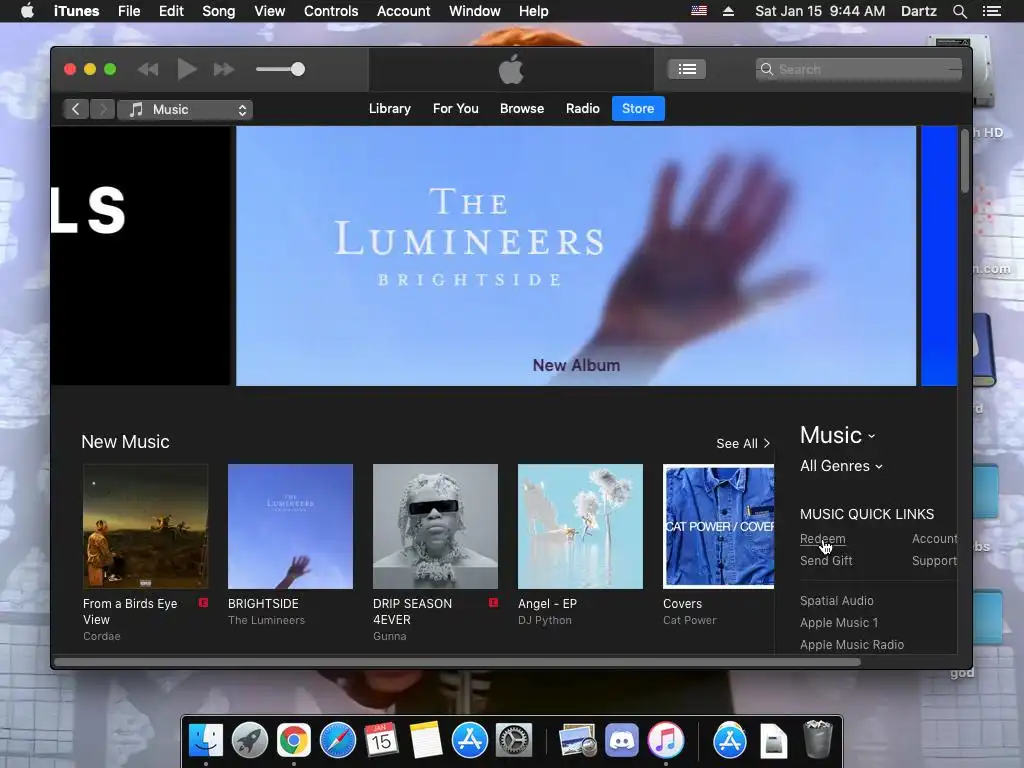Screen dimensions: 1024x768
Task: Click the Send Gift quick link
Action: click(x=826, y=561)
